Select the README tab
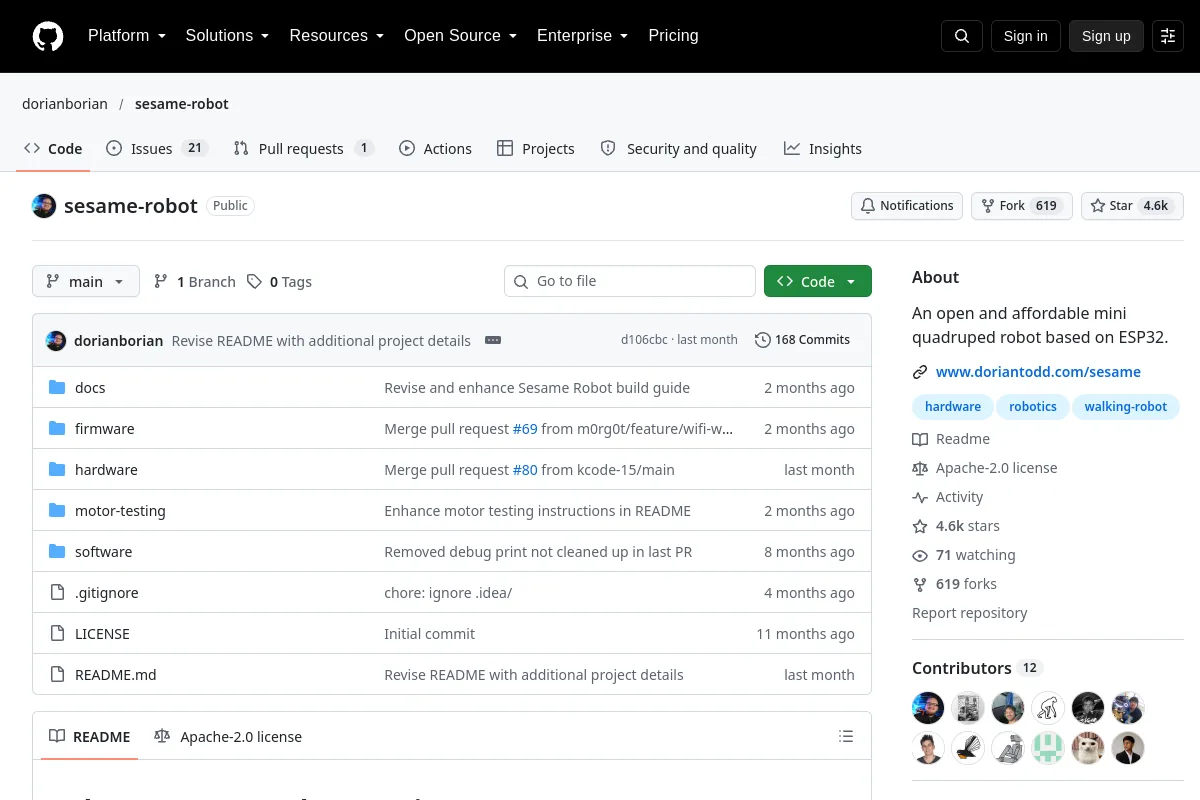Screen dimensions: 1200x800 click(x=90, y=737)
